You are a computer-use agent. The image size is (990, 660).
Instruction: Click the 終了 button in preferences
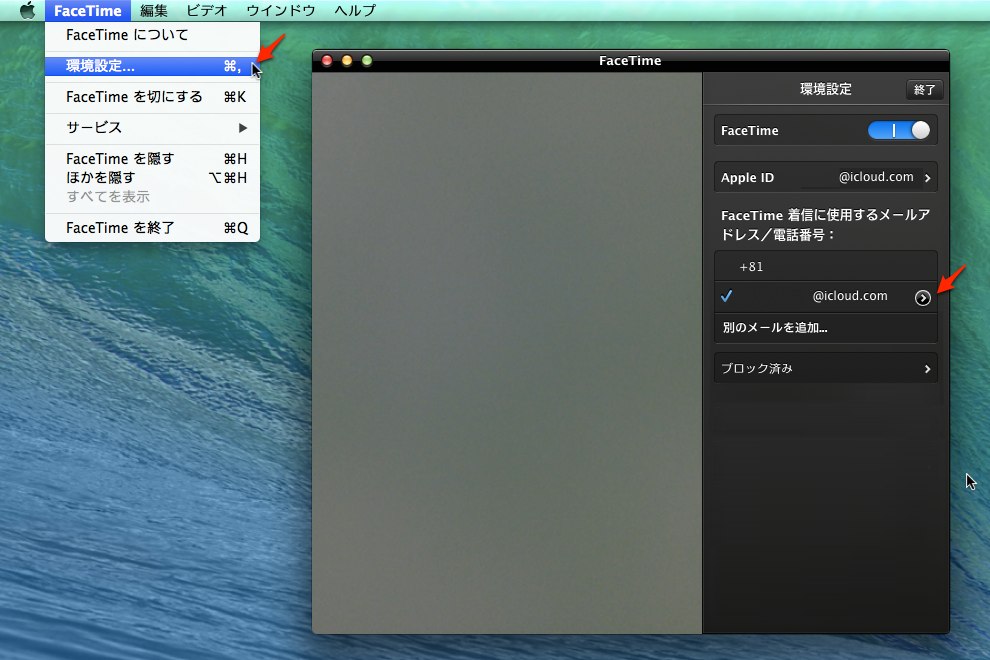[x=924, y=90]
